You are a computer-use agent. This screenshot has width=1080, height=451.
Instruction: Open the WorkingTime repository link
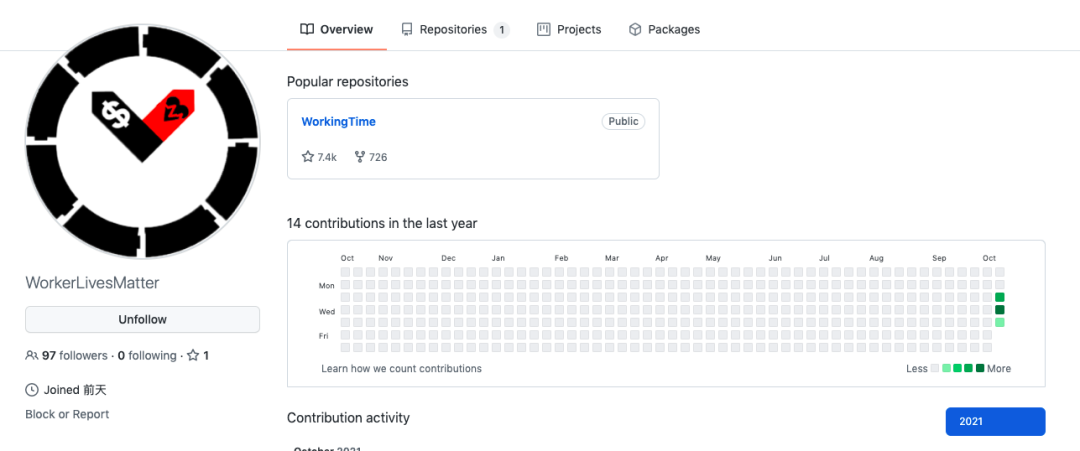coord(338,122)
